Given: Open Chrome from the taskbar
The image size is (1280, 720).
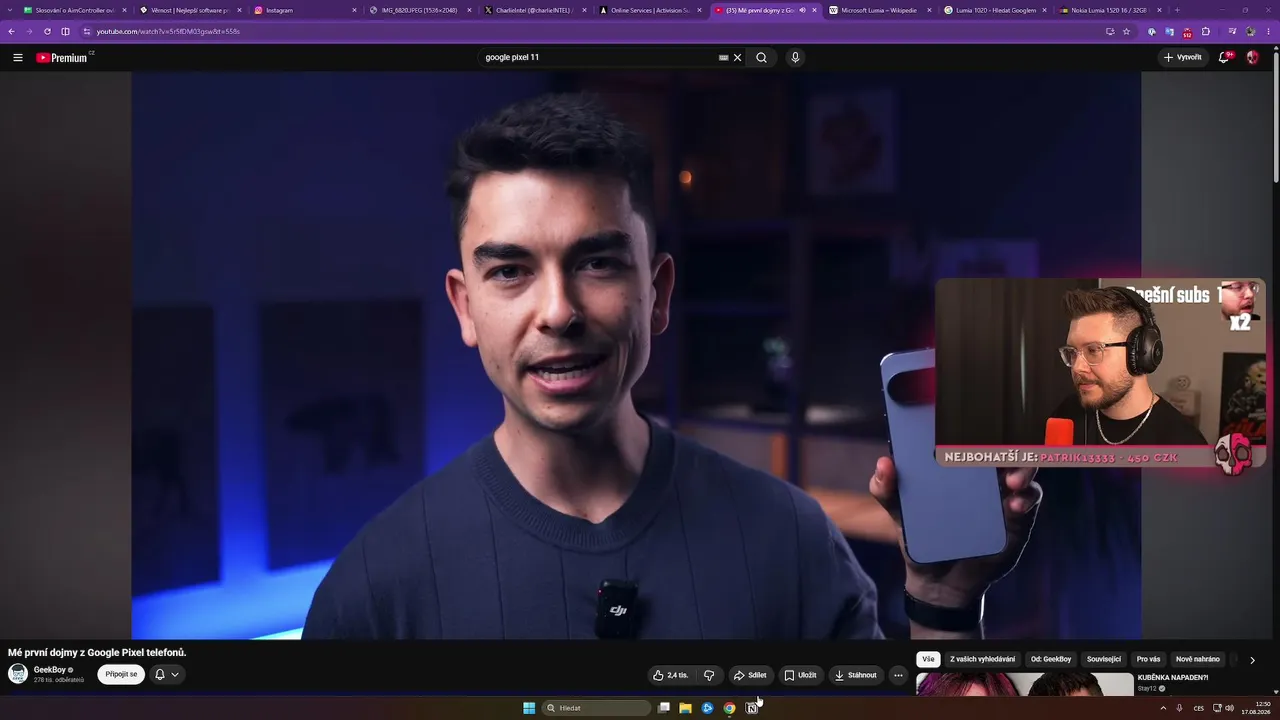Looking at the screenshot, I should [729, 708].
